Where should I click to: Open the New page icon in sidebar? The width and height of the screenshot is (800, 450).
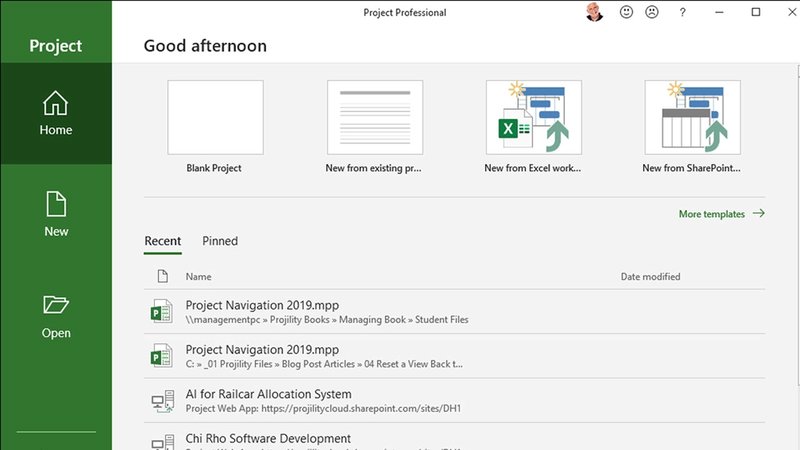(x=56, y=204)
